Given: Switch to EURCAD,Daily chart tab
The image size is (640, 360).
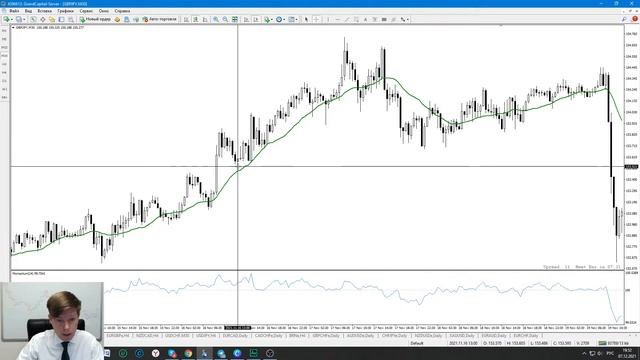Looking at the screenshot, I should pos(235,336).
